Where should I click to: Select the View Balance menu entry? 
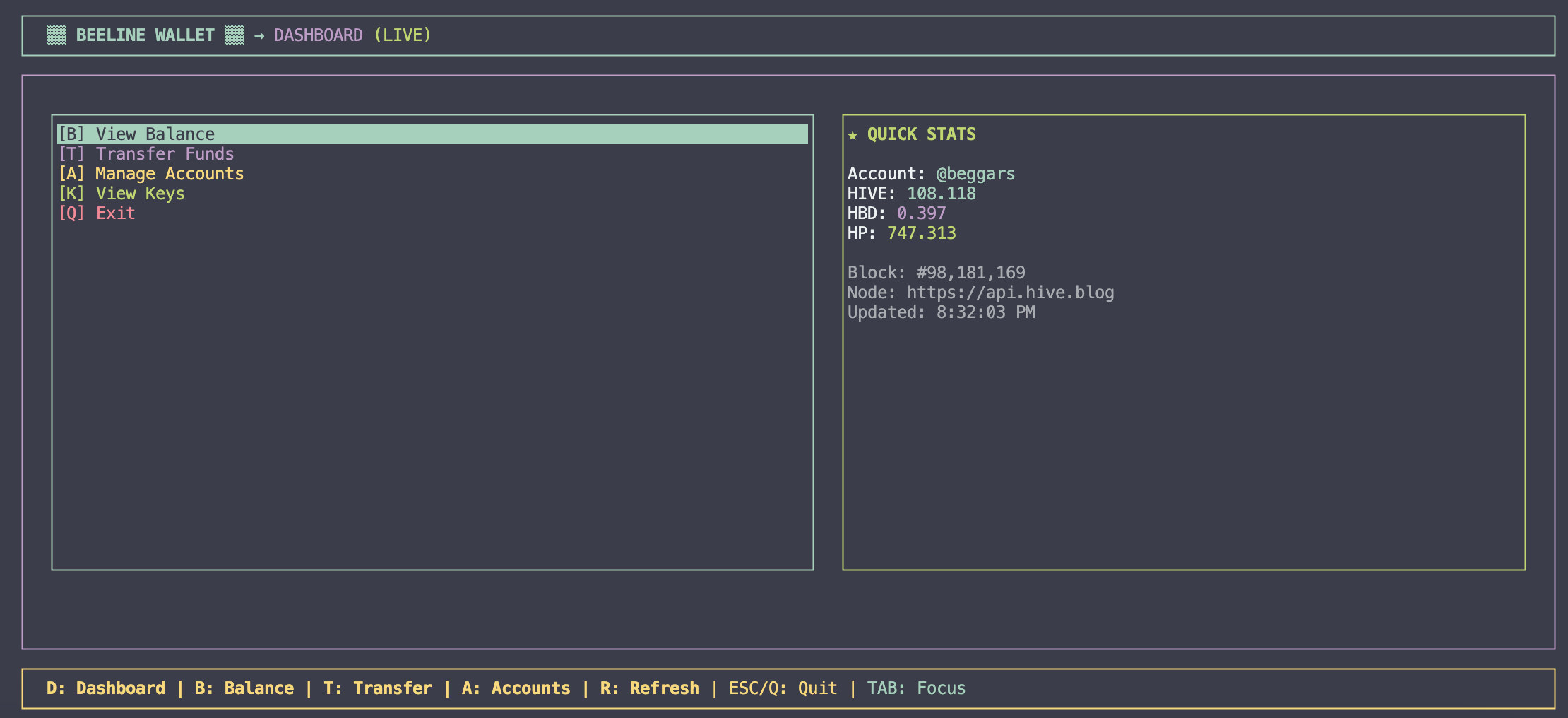[x=432, y=134]
